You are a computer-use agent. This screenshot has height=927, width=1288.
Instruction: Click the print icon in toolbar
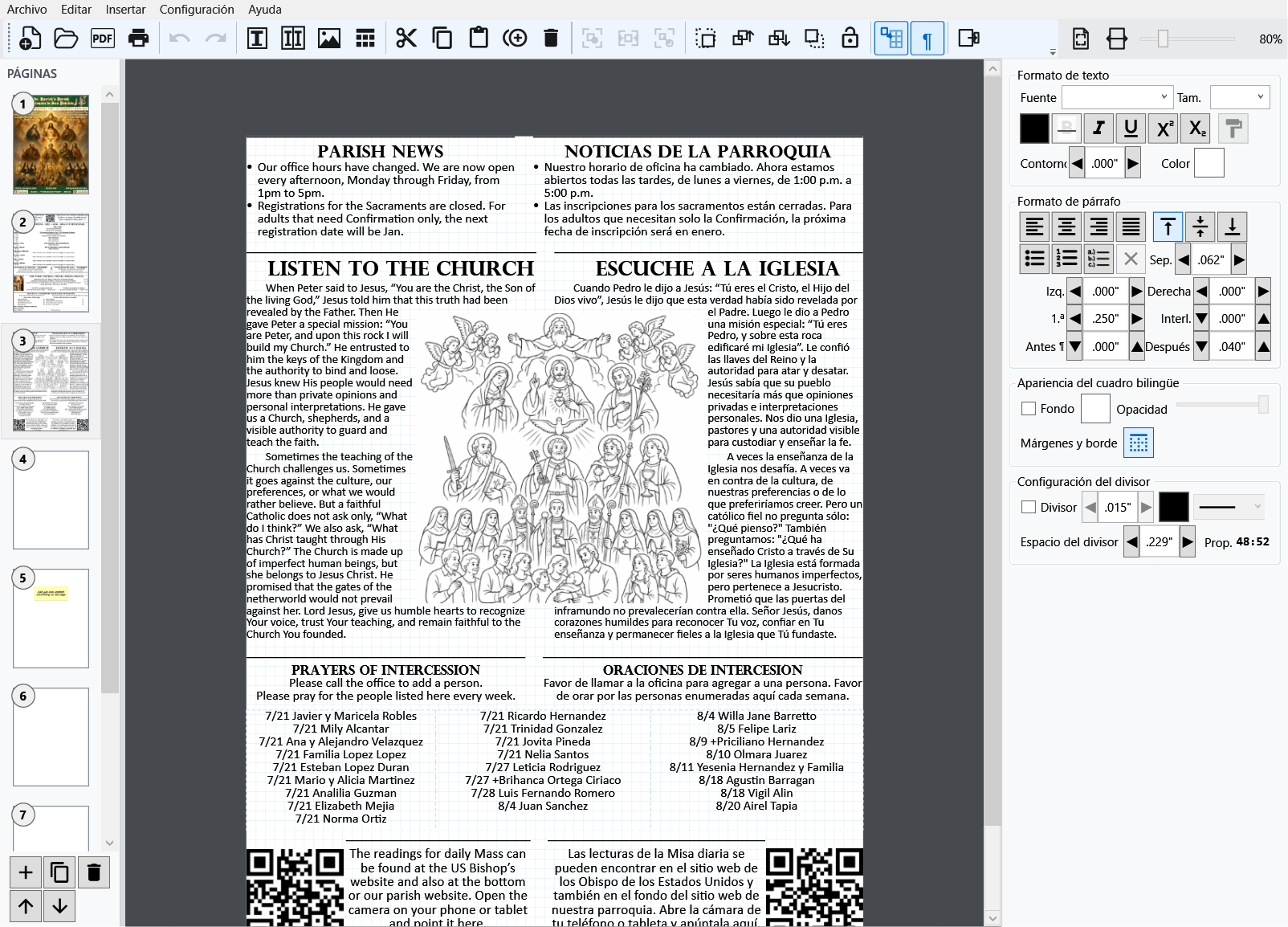coord(139,39)
